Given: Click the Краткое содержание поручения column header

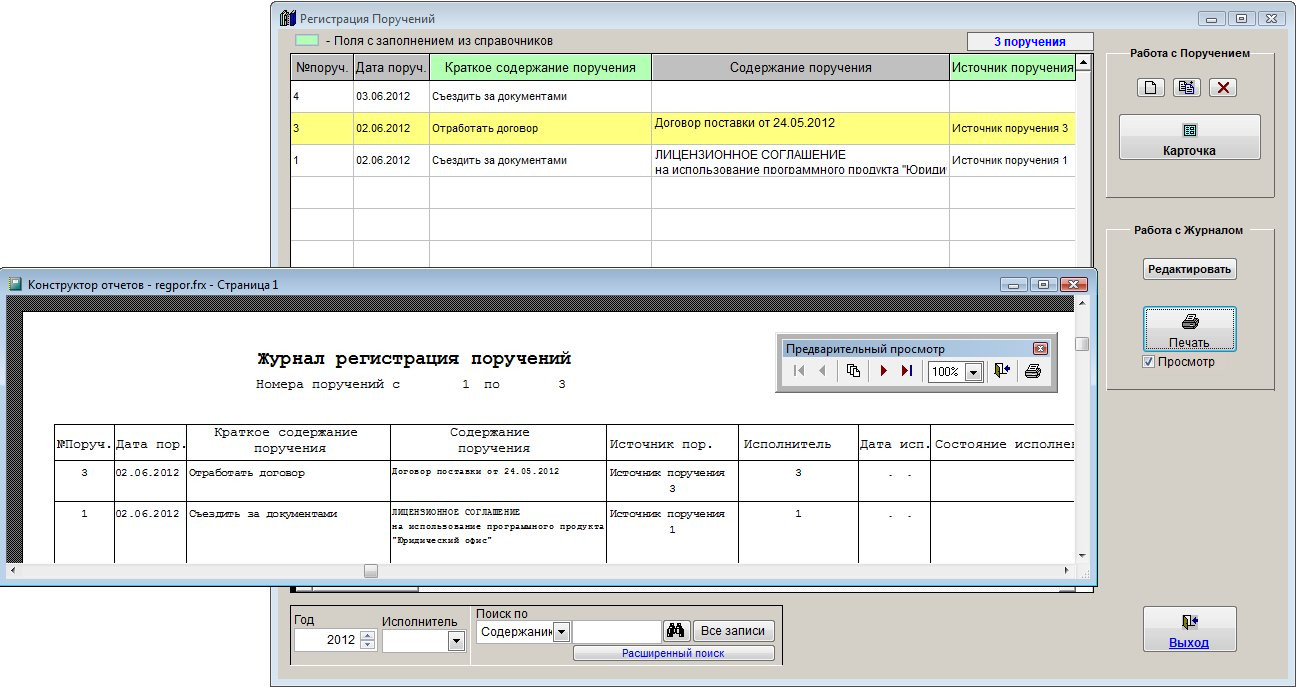Looking at the screenshot, I should pos(540,68).
